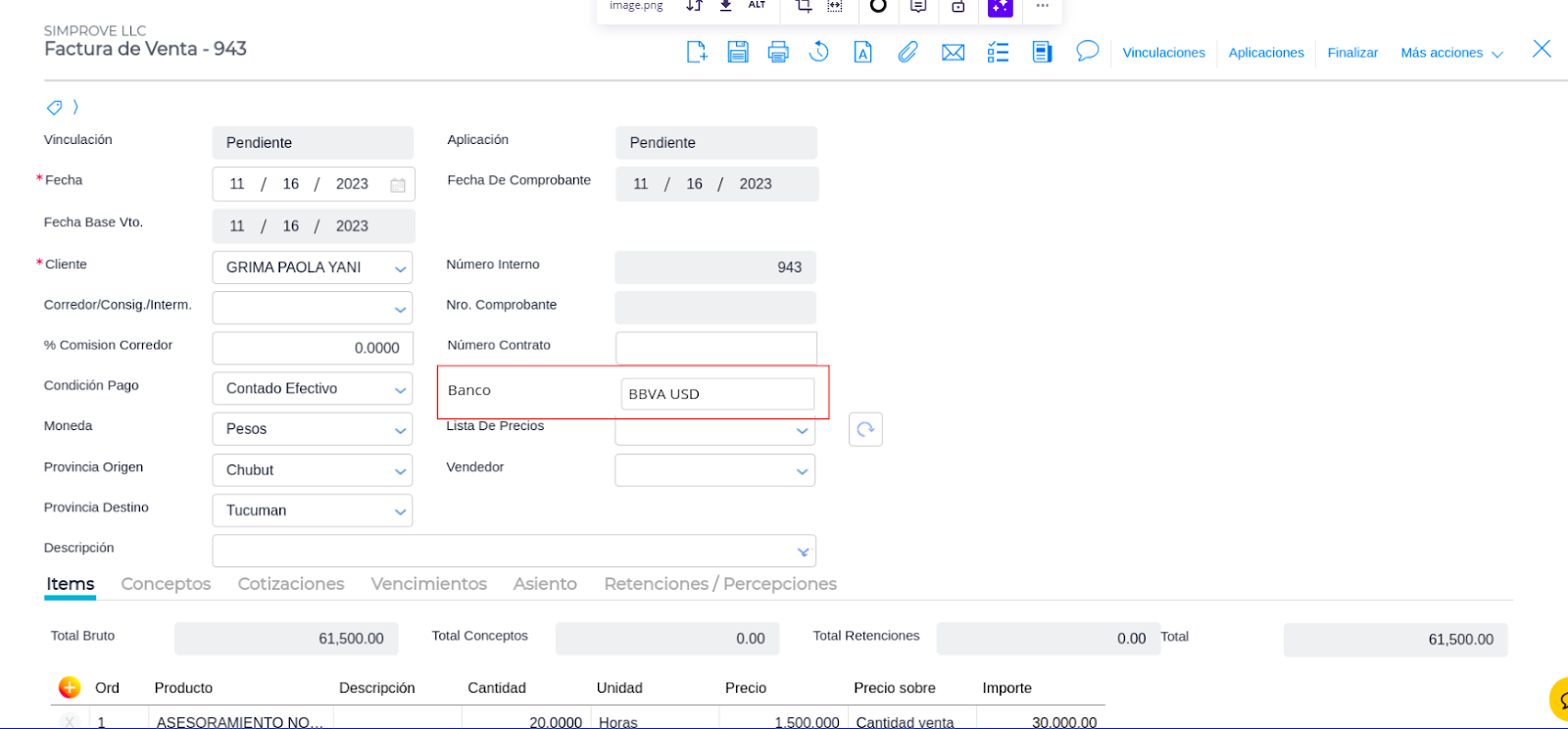The height and width of the screenshot is (729, 1568).
Task: Add a new item with the orange plus button
Action: tap(70, 687)
